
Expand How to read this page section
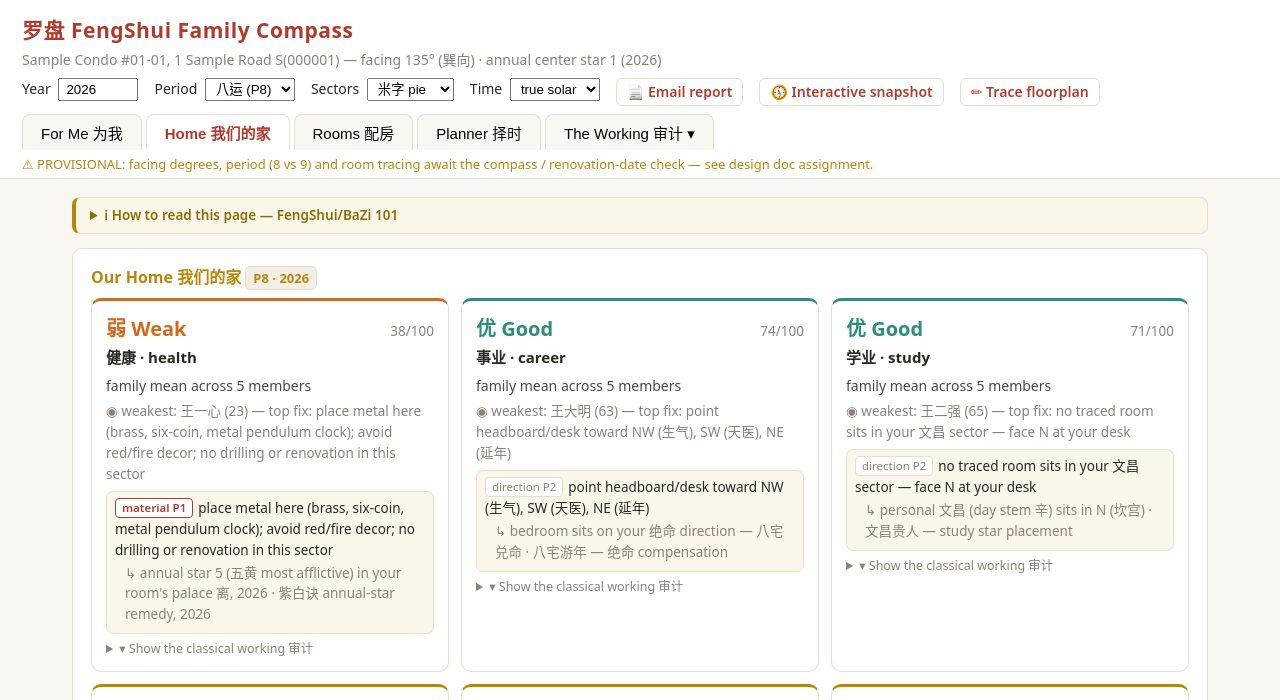pyautogui.click(x=640, y=215)
